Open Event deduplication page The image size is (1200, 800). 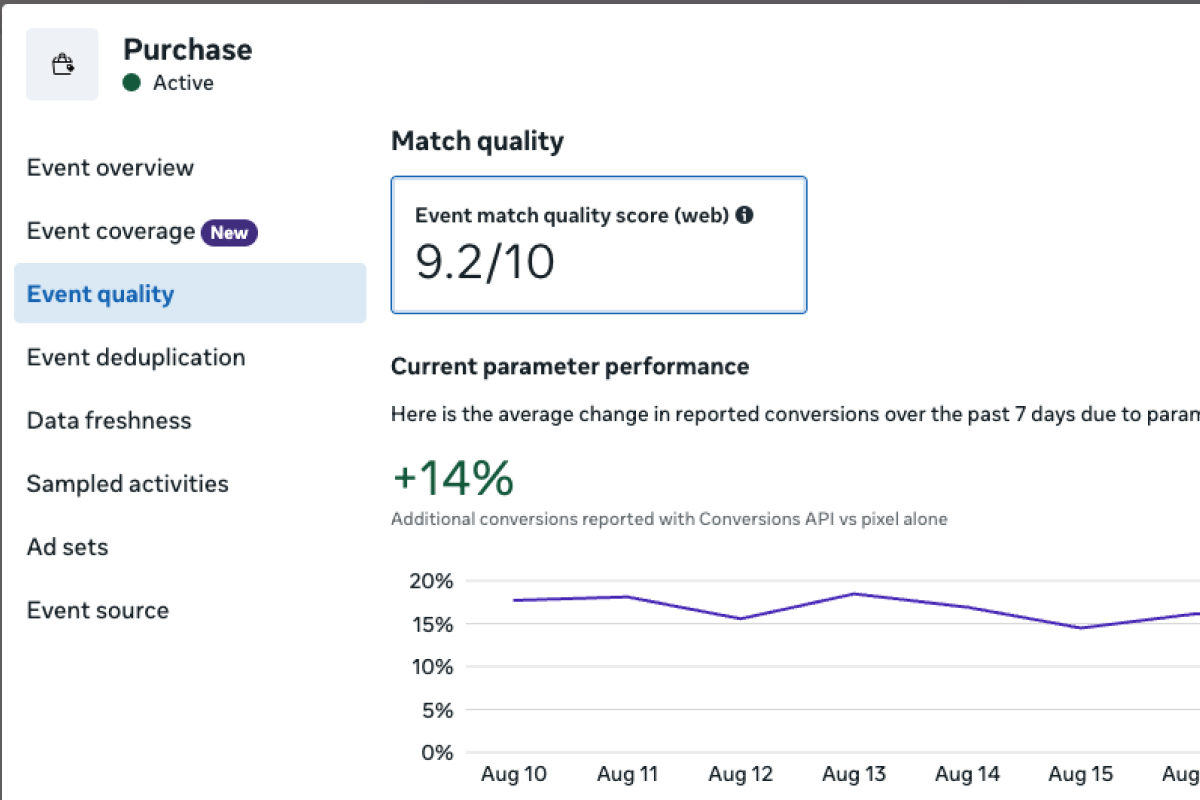136,357
